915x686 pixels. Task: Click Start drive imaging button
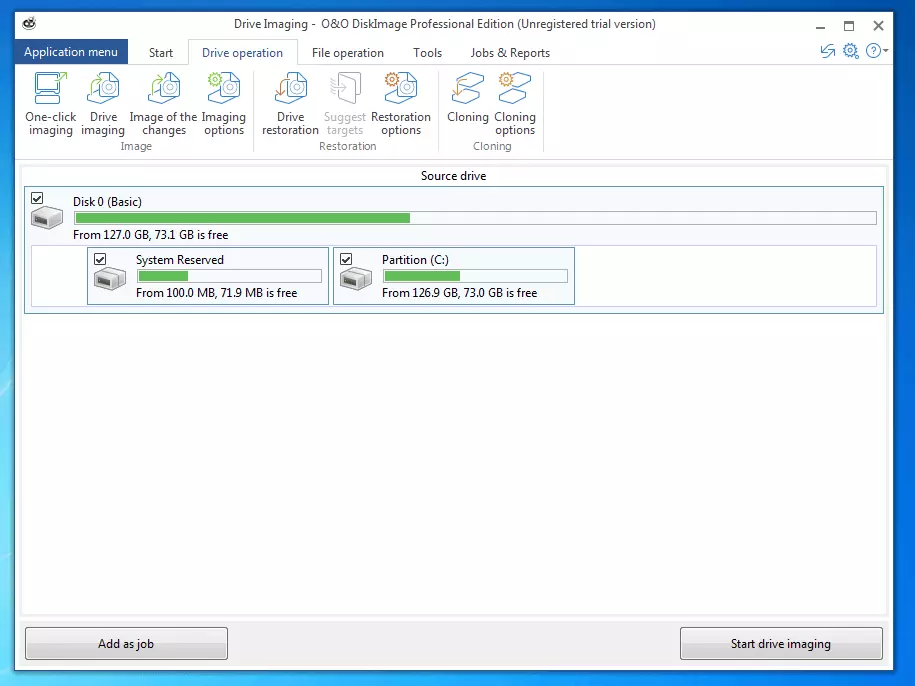pos(781,643)
